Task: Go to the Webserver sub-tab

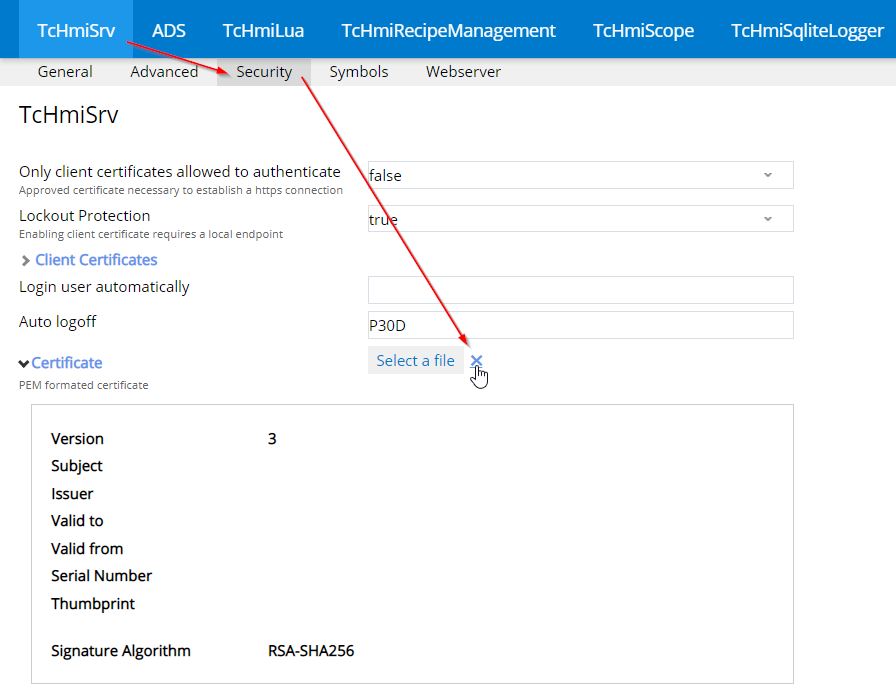Action: pos(463,72)
